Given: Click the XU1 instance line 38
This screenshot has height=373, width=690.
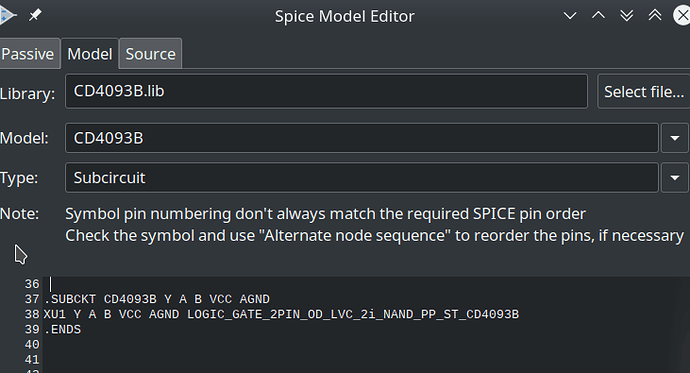Looking at the screenshot, I should (x=281, y=314).
